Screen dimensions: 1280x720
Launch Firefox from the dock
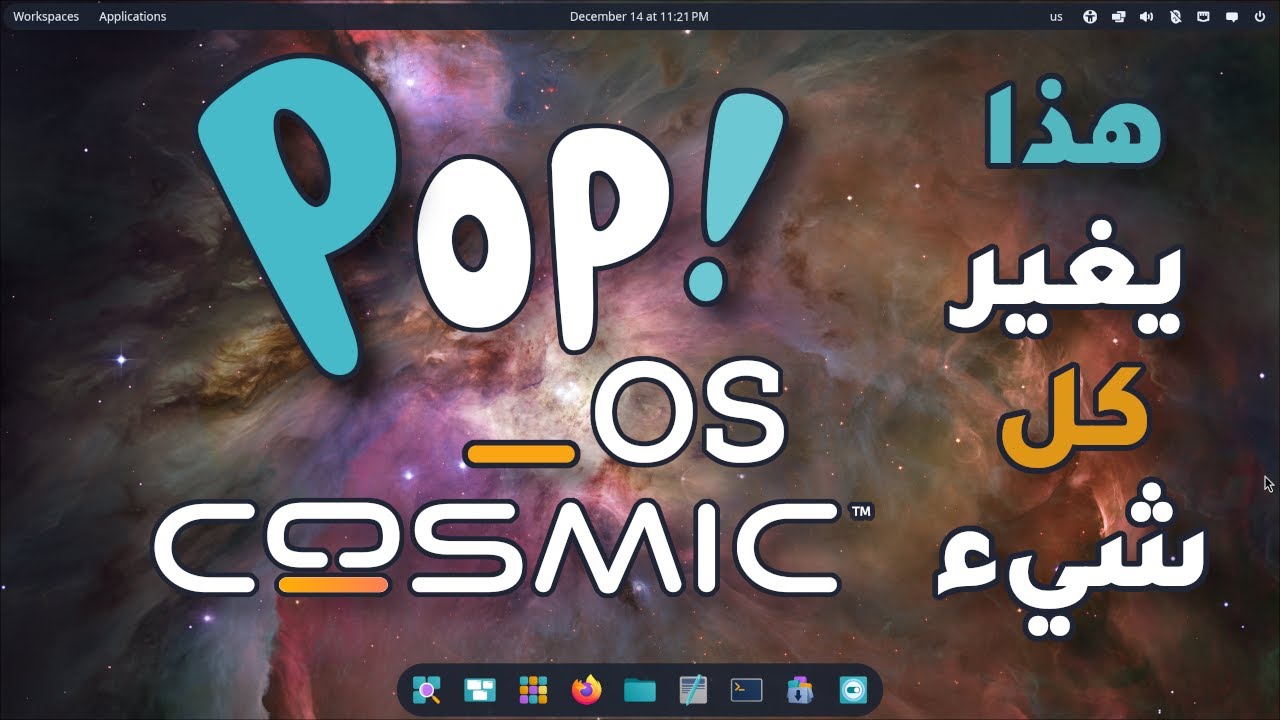point(587,690)
